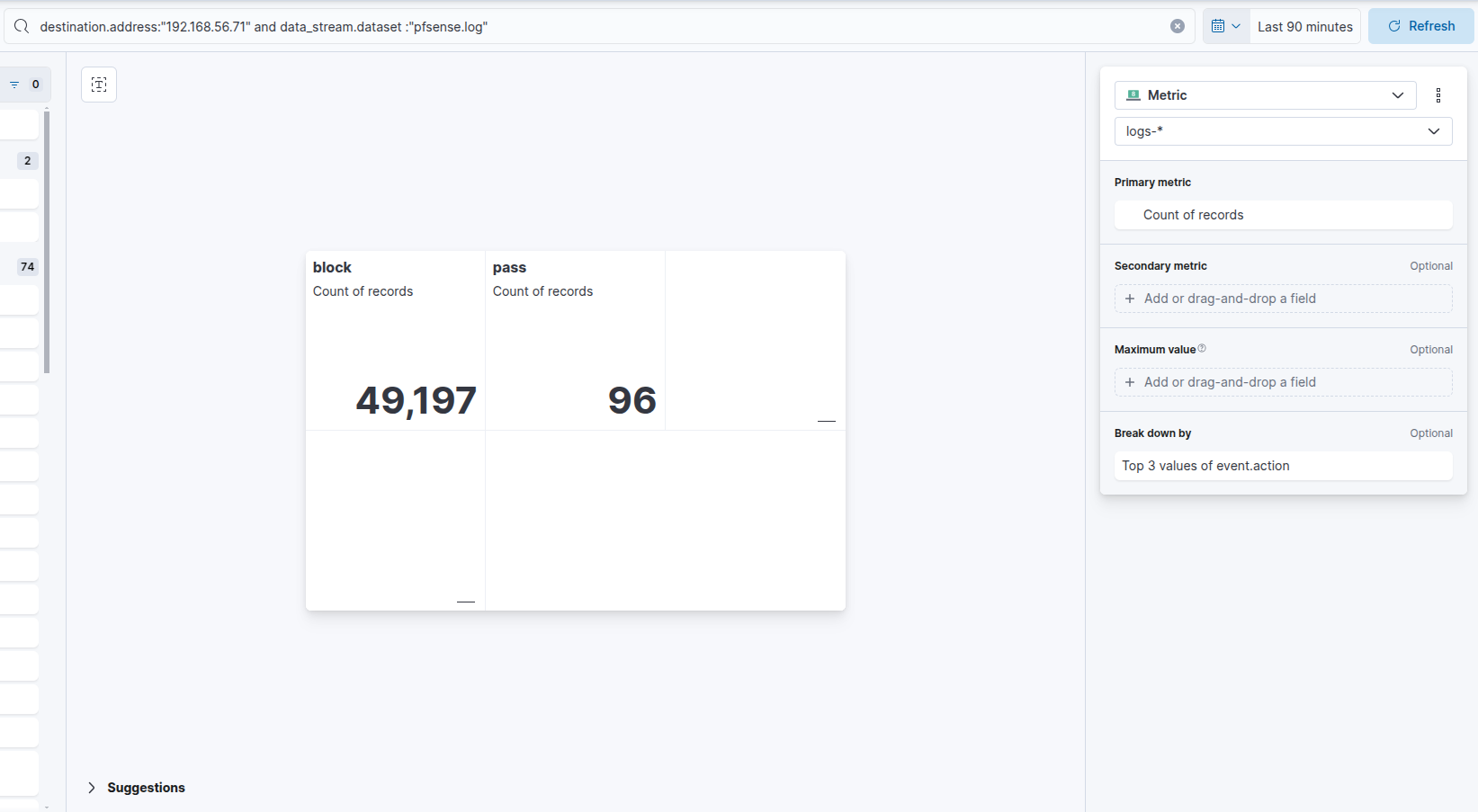
Task: Open the logs-* data view dropdown
Action: point(1283,131)
